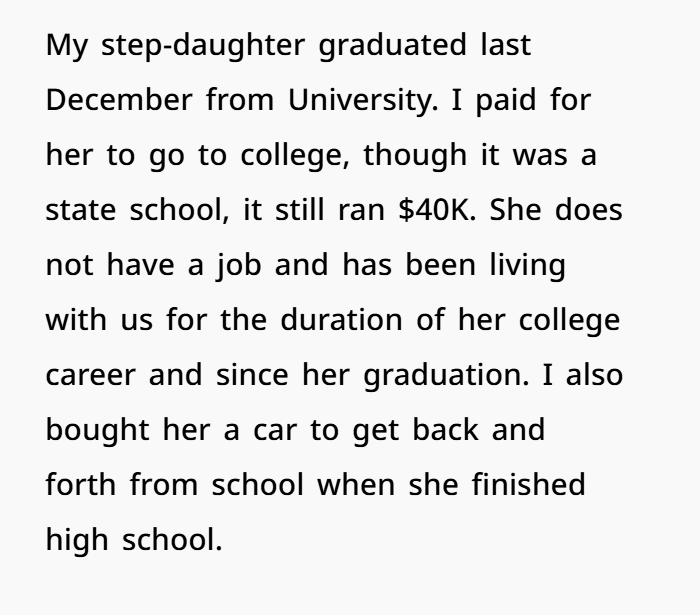This screenshot has height=615, width=700.
Task: Click the word "graduated" in the text
Action: (x=393, y=46)
